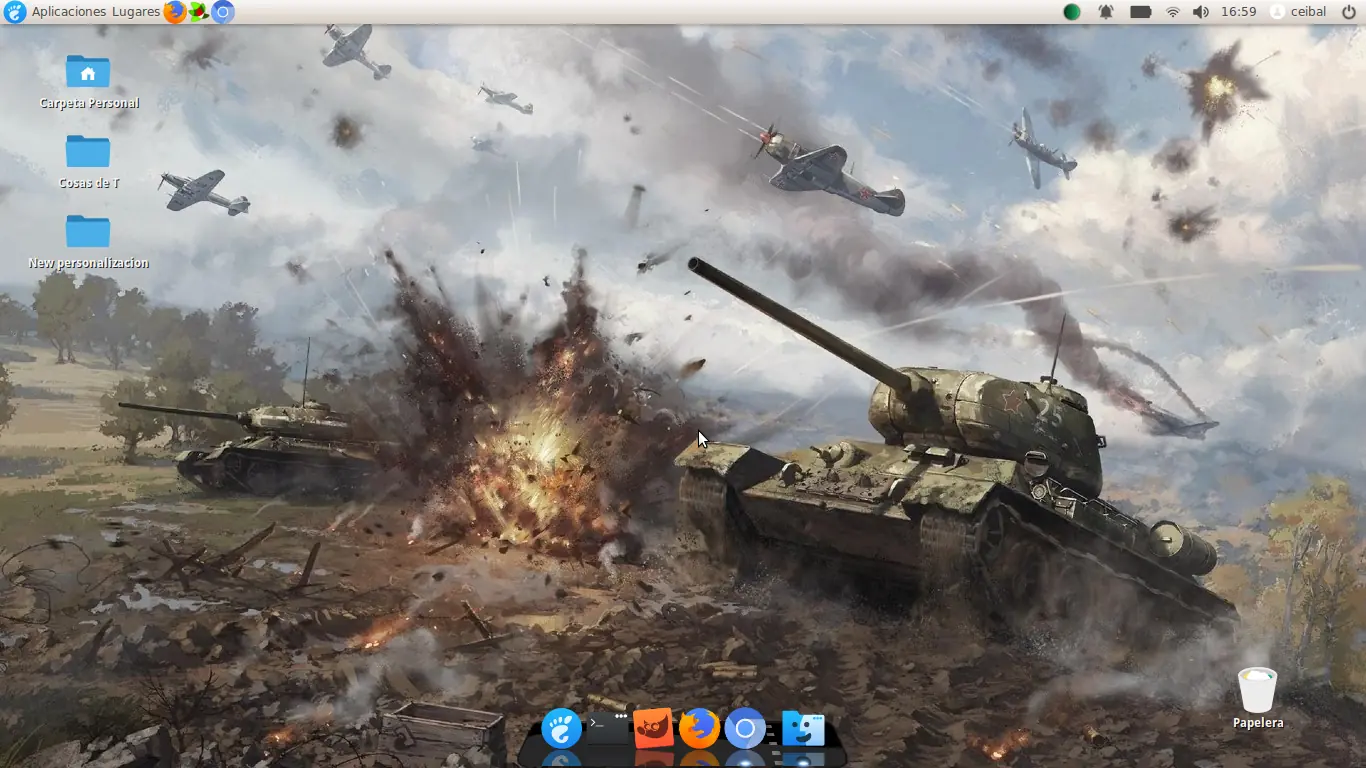Open the volume speaker indicator
The image size is (1366, 768).
[x=1200, y=12]
